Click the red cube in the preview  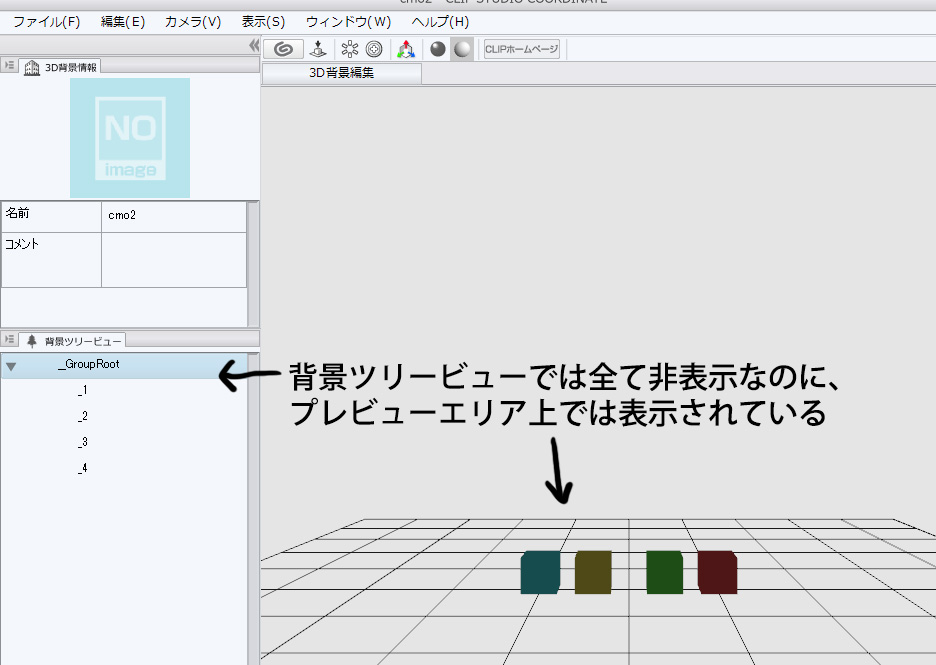click(717, 572)
